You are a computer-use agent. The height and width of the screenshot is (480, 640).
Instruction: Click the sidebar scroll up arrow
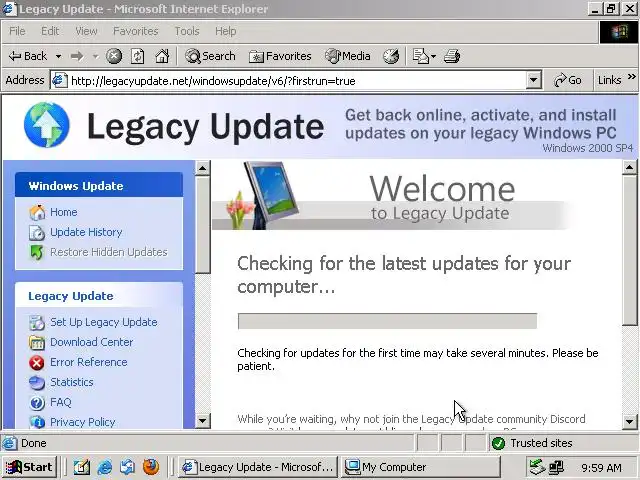pos(203,168)
